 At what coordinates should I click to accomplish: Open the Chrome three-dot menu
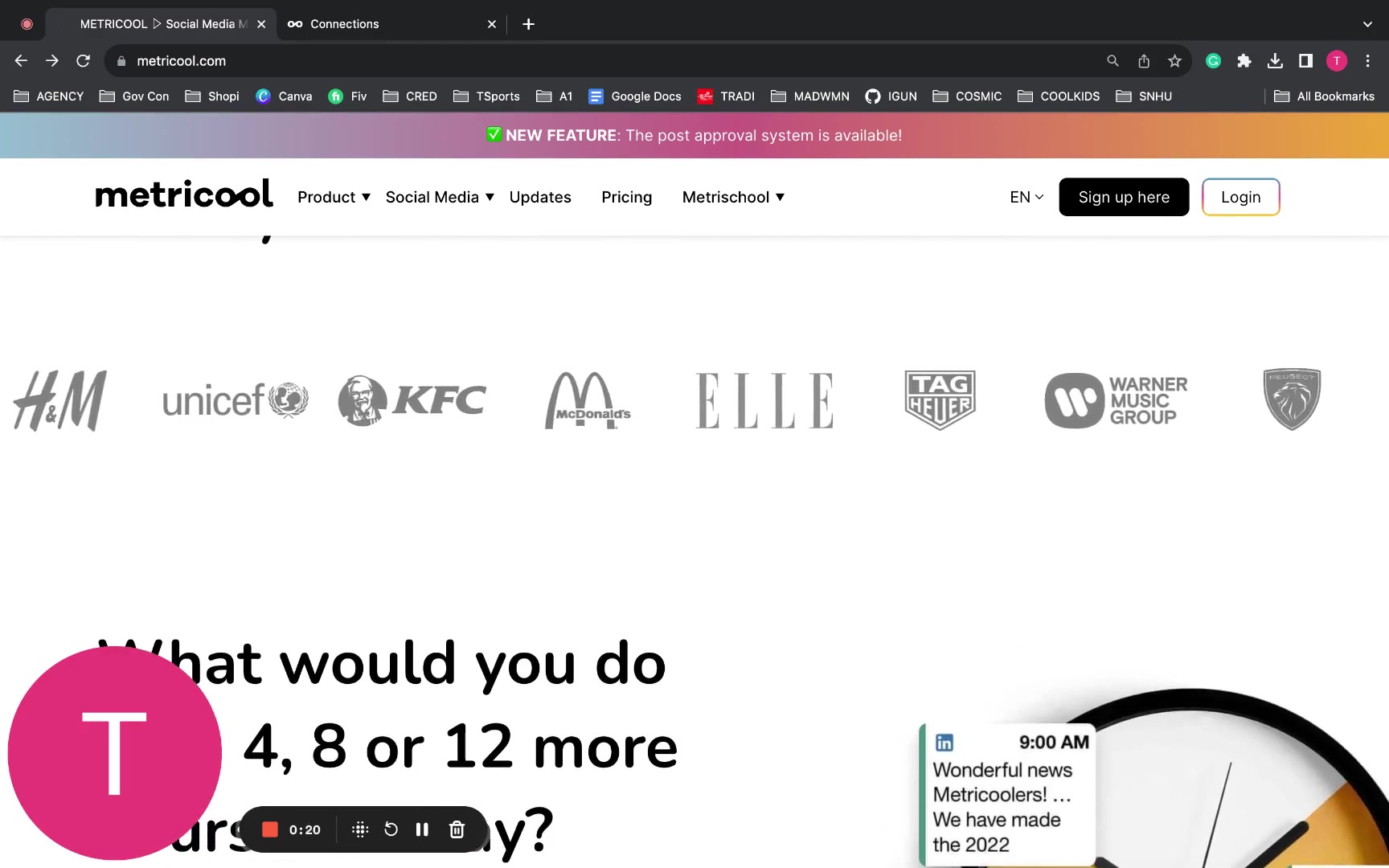click(1367, 60)
